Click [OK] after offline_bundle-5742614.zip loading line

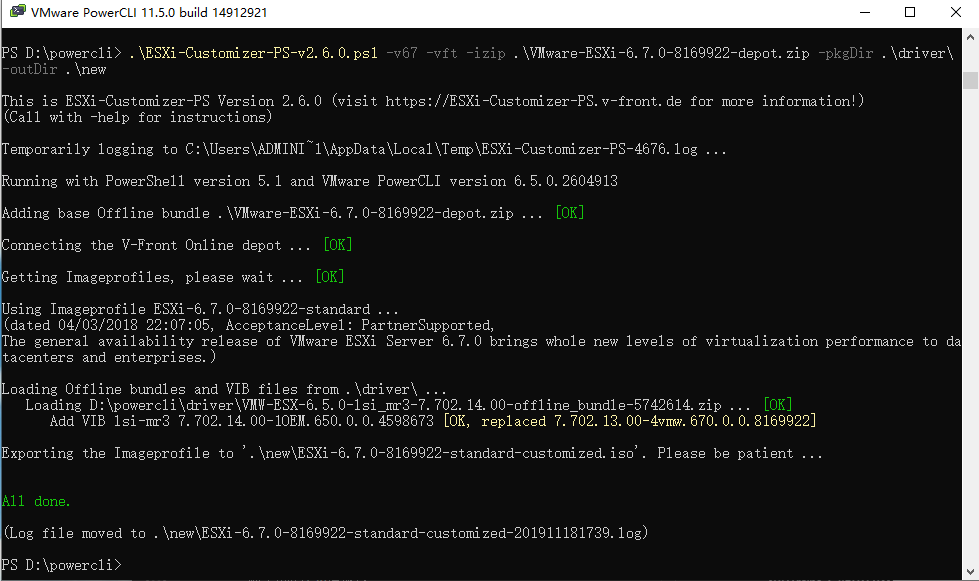(777, 404)
